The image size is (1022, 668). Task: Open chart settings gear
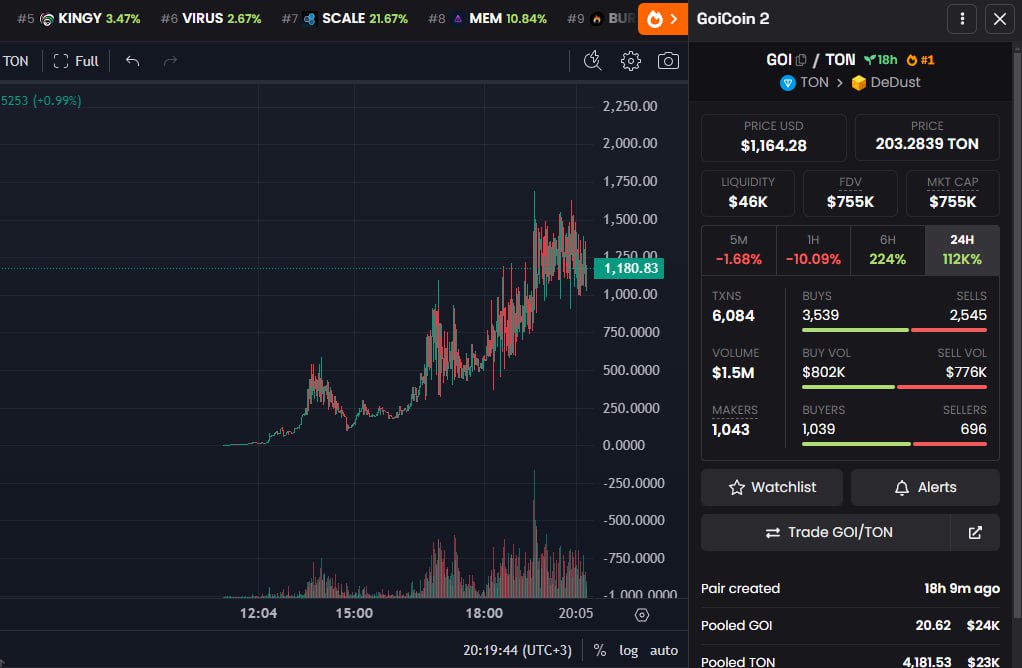630,61
